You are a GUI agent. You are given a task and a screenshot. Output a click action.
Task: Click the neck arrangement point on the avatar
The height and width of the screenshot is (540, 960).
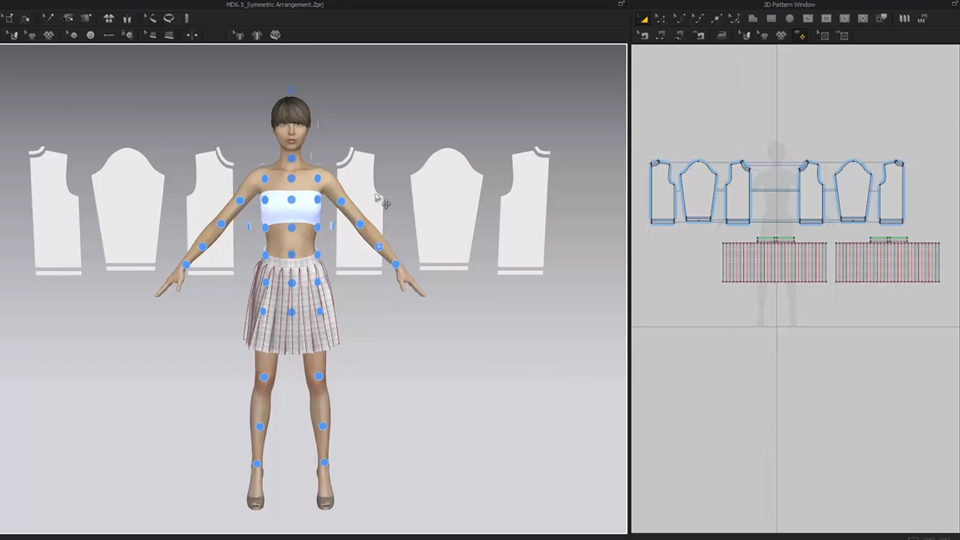pyautogui.click(x=292, y=158)
